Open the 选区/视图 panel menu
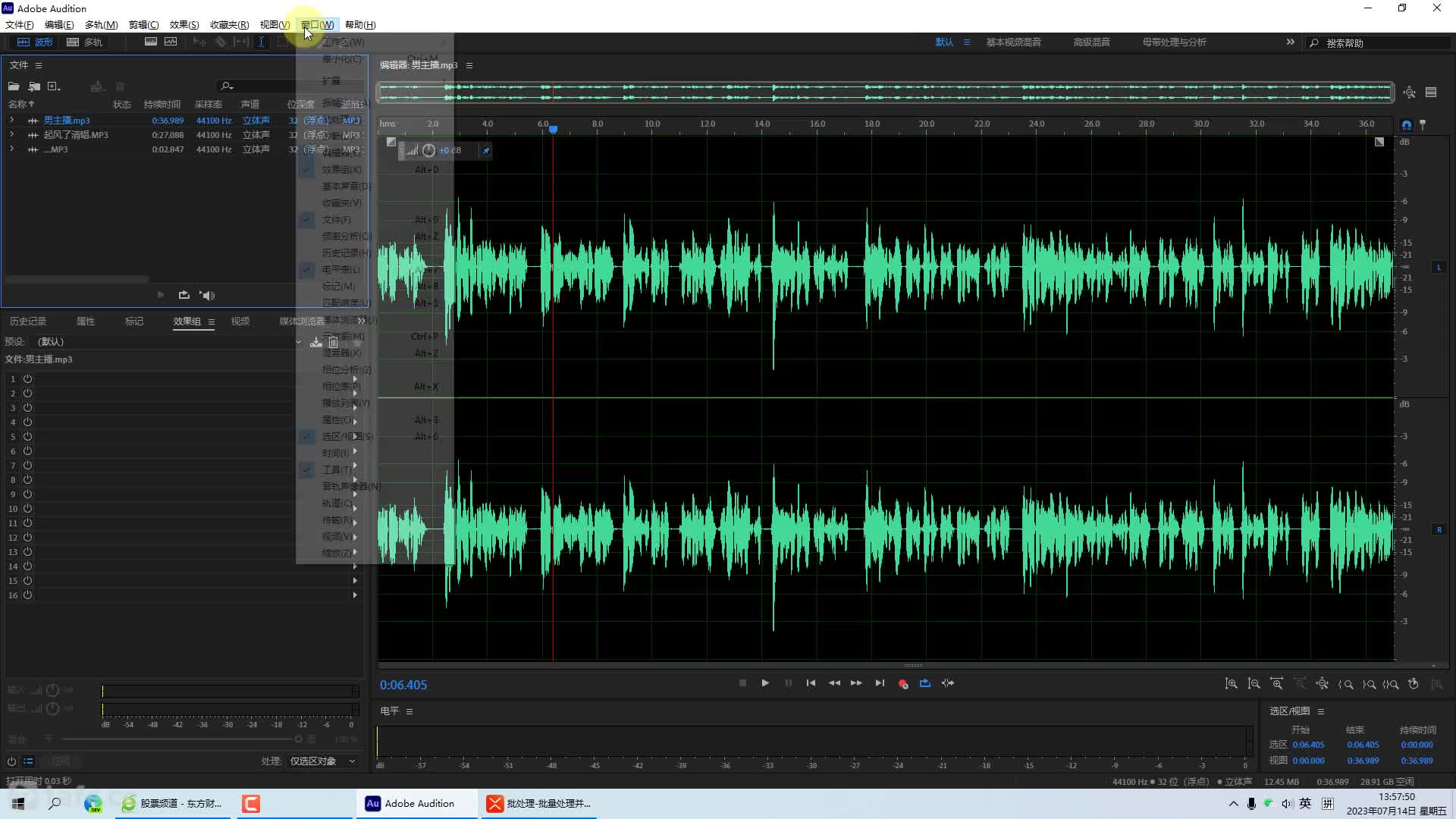1456x819 pixels. 1320,711
